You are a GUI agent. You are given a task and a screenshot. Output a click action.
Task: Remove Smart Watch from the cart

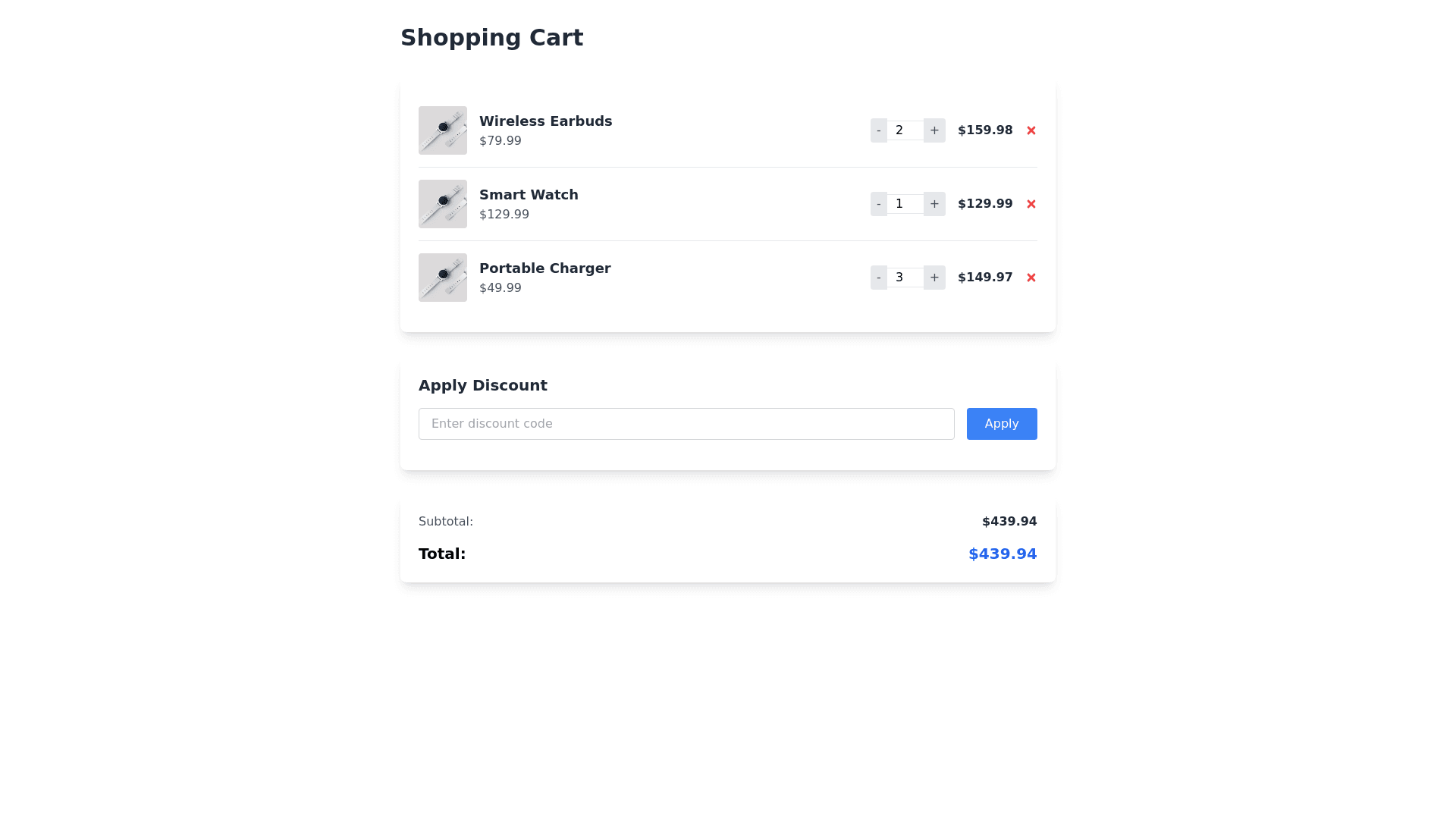(x=1031, y=204)
